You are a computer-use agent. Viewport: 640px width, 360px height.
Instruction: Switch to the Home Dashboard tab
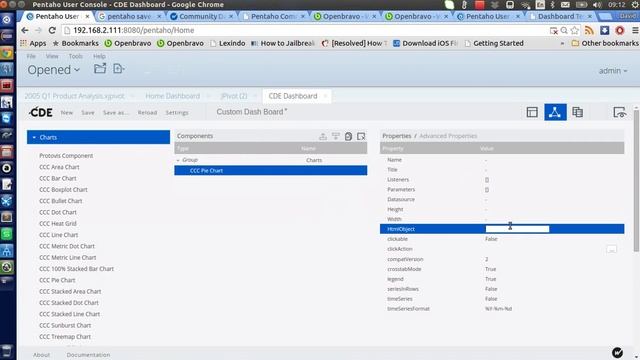click(173, 96)
